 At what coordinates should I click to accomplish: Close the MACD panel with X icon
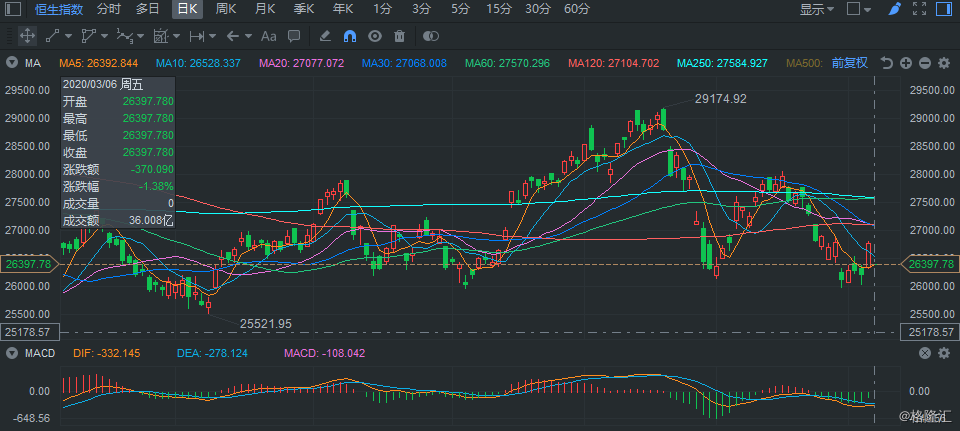(x=925, y=353)
